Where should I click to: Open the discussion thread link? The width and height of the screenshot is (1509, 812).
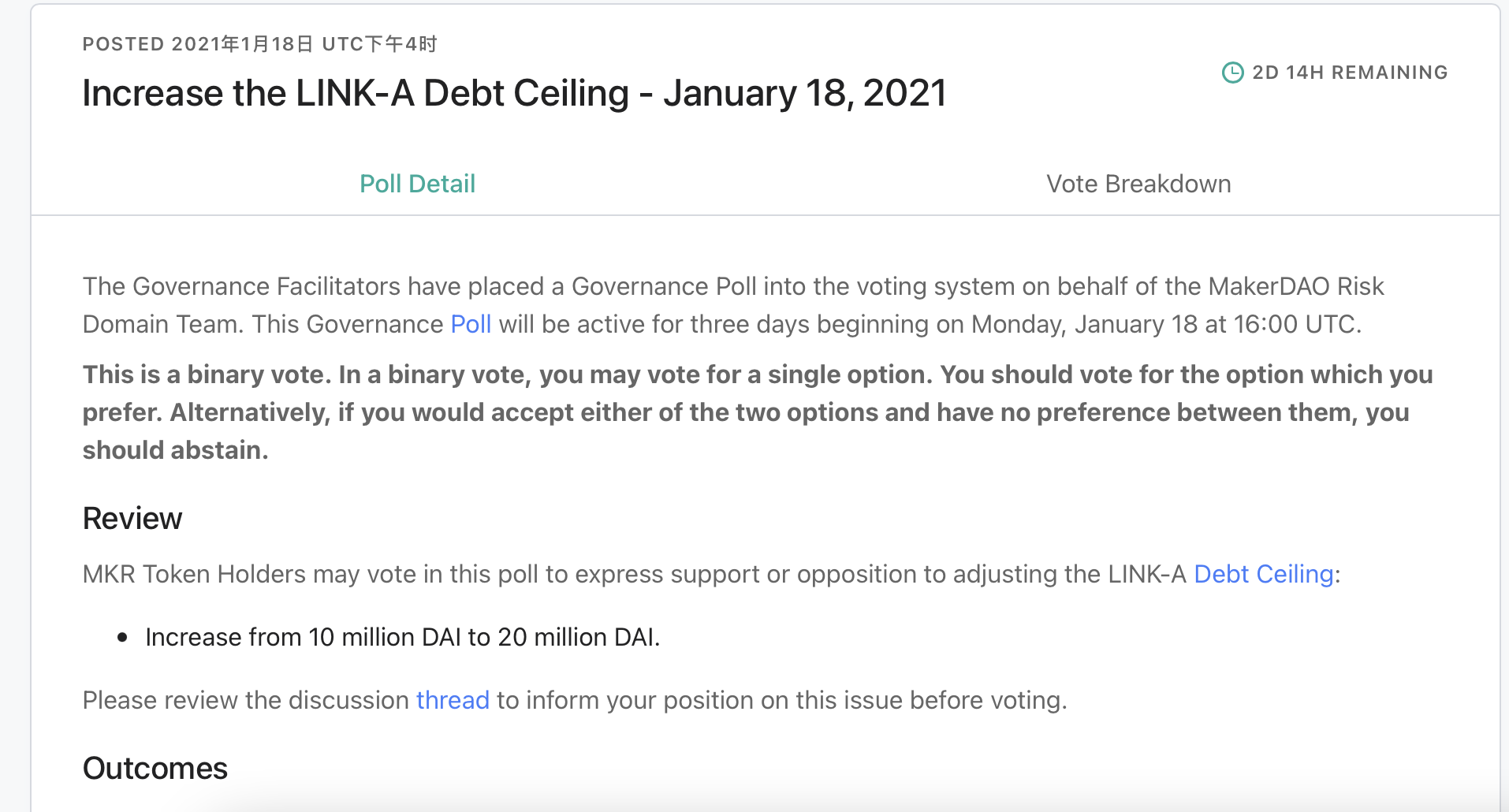pos(453,700)
